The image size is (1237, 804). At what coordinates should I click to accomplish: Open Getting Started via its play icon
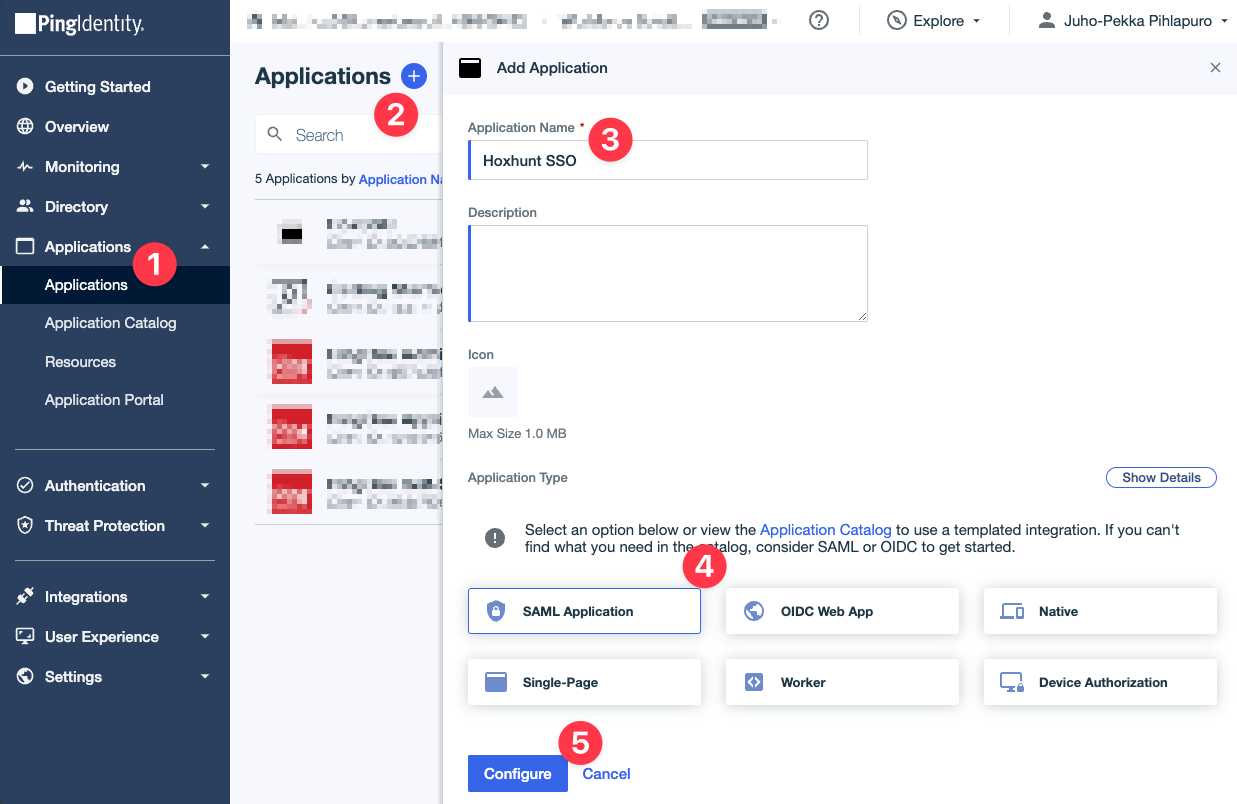coord(26,87)
